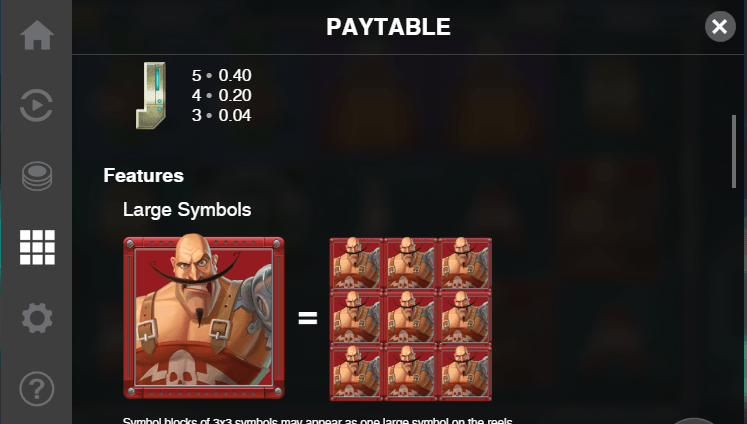Screen dimensions: 747x424
Task: Open bet settings via coin stack icon
Action: click(x=37, y=176)
